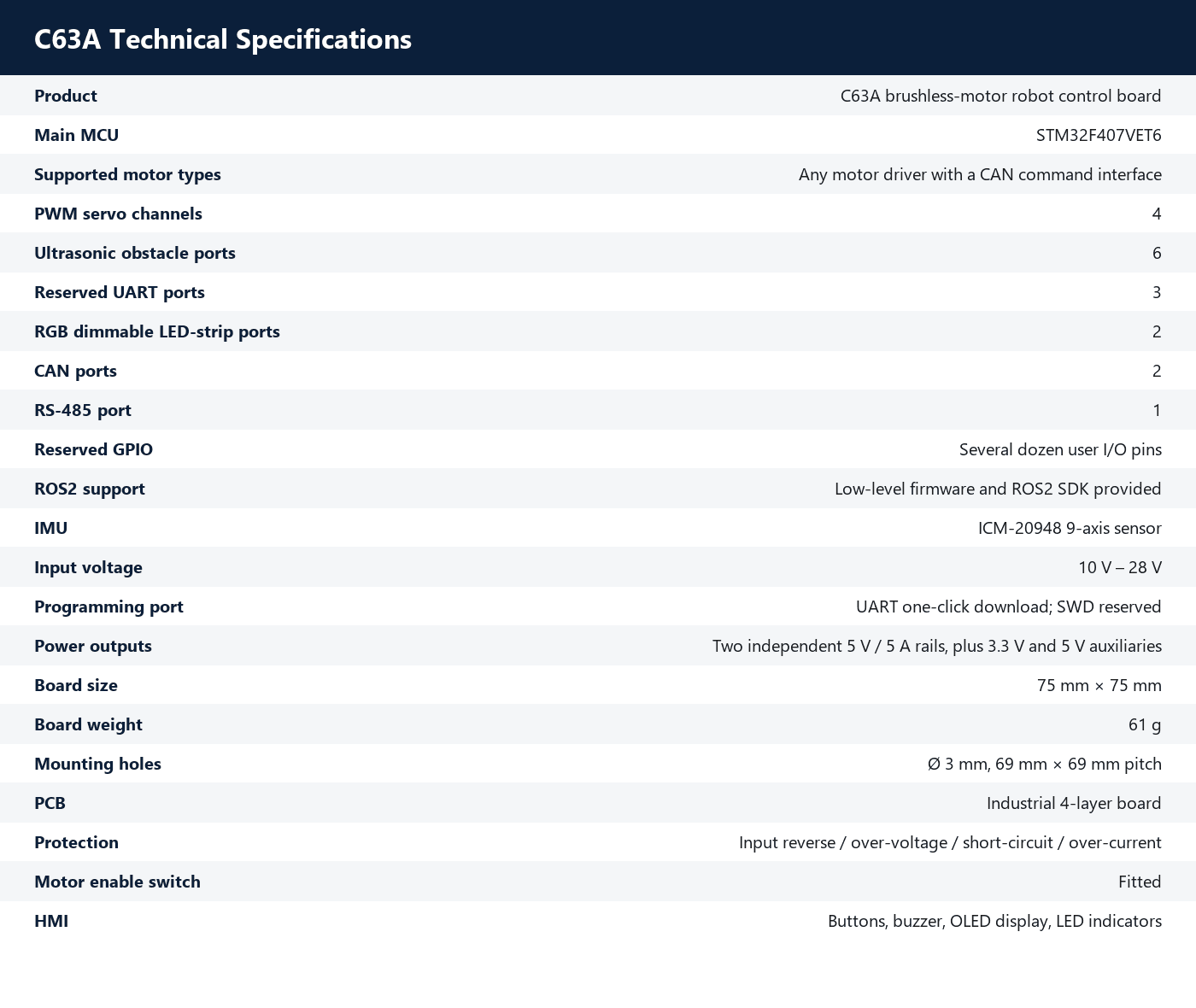Select the 10 V – 28 V input voltage value
Image resolution: width=1196 pixels, height=1008 pixels.
pos(1120,567)
